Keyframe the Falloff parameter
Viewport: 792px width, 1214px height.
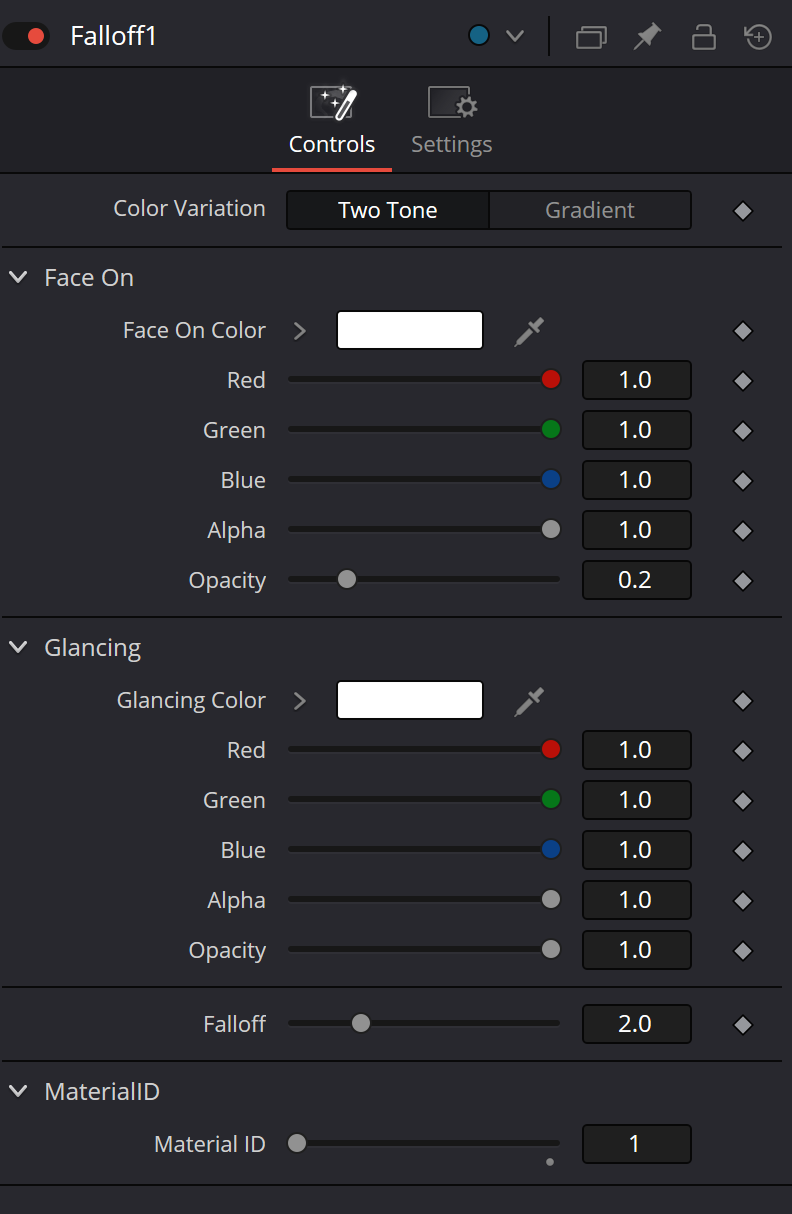[742, 1025]
